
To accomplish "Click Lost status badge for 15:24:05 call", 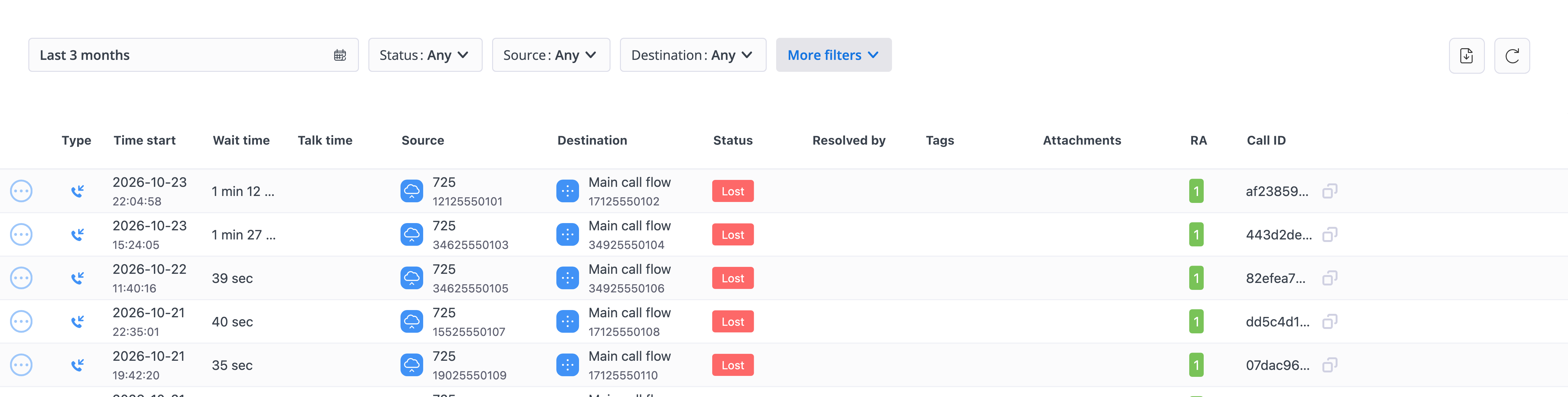I will [x=733, y=234].
